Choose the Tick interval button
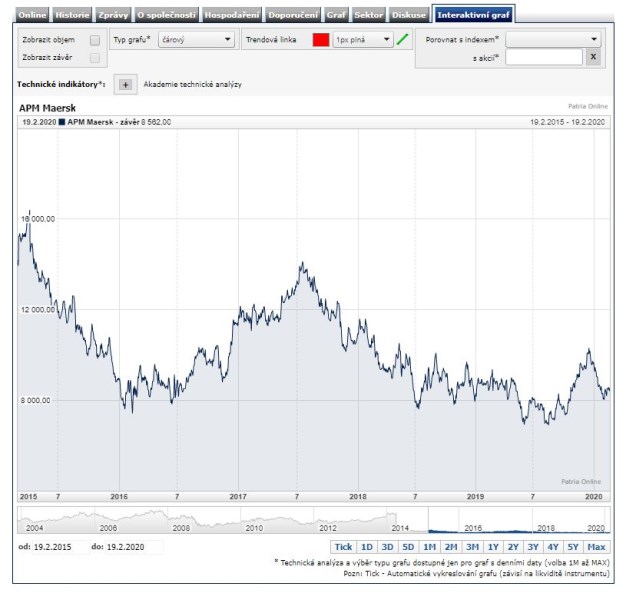The image size is (626, 600). [x=343, y=547]
